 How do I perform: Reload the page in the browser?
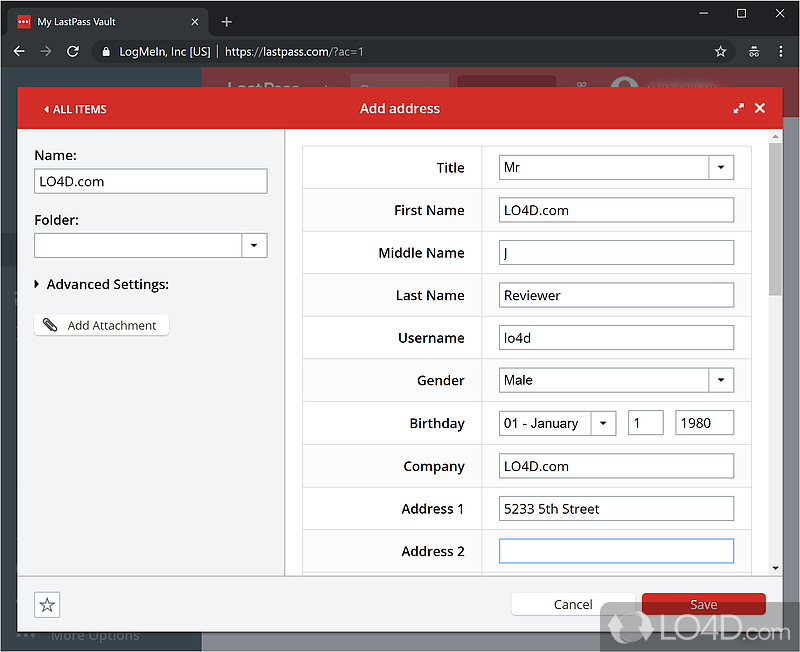click(73, 51)
